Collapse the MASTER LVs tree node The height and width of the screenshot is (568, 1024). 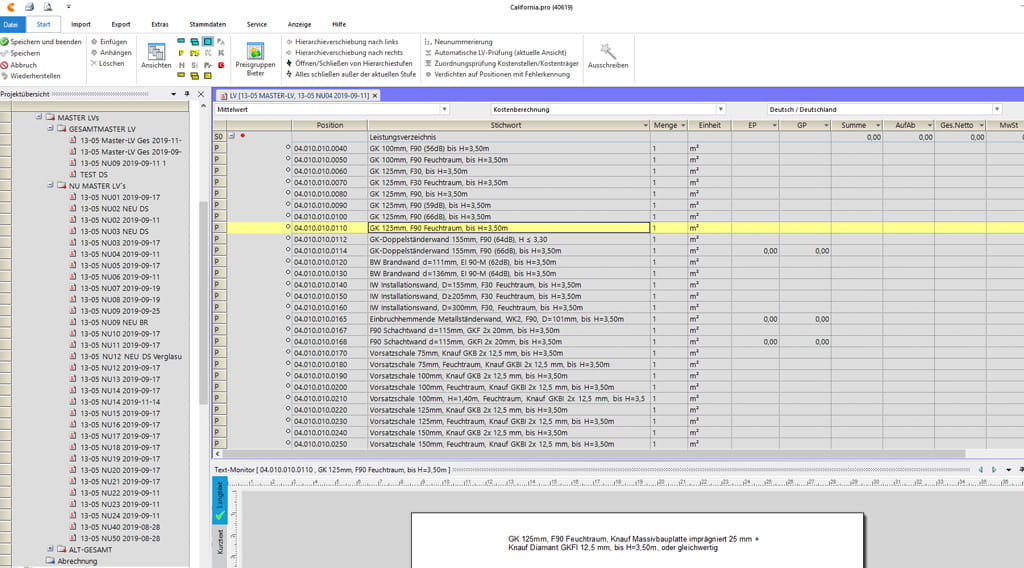37,117
